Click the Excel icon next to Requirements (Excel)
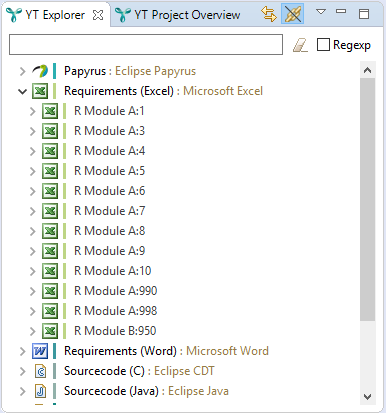The width and height of the screenshot is (386, 413). pos(40,91)
